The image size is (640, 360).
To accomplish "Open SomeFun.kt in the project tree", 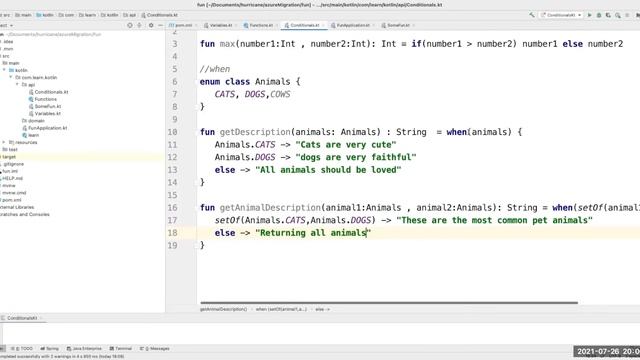I will pos(45,106).
